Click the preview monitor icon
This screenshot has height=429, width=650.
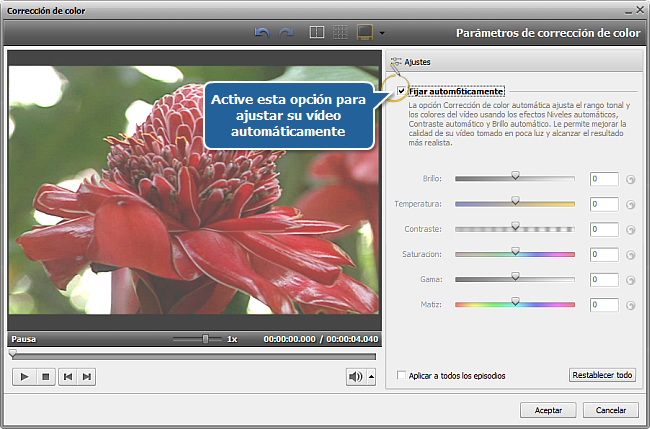[365, 33]
